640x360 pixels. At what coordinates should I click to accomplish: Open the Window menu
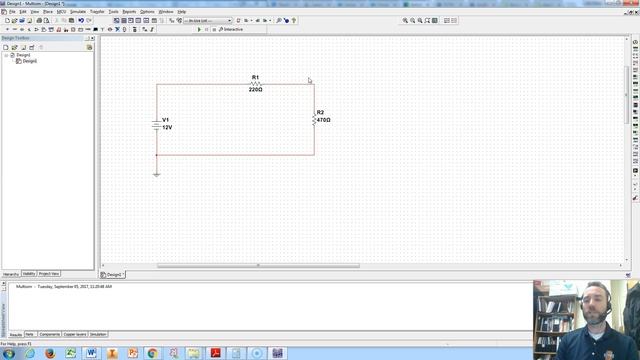(166, 12)
